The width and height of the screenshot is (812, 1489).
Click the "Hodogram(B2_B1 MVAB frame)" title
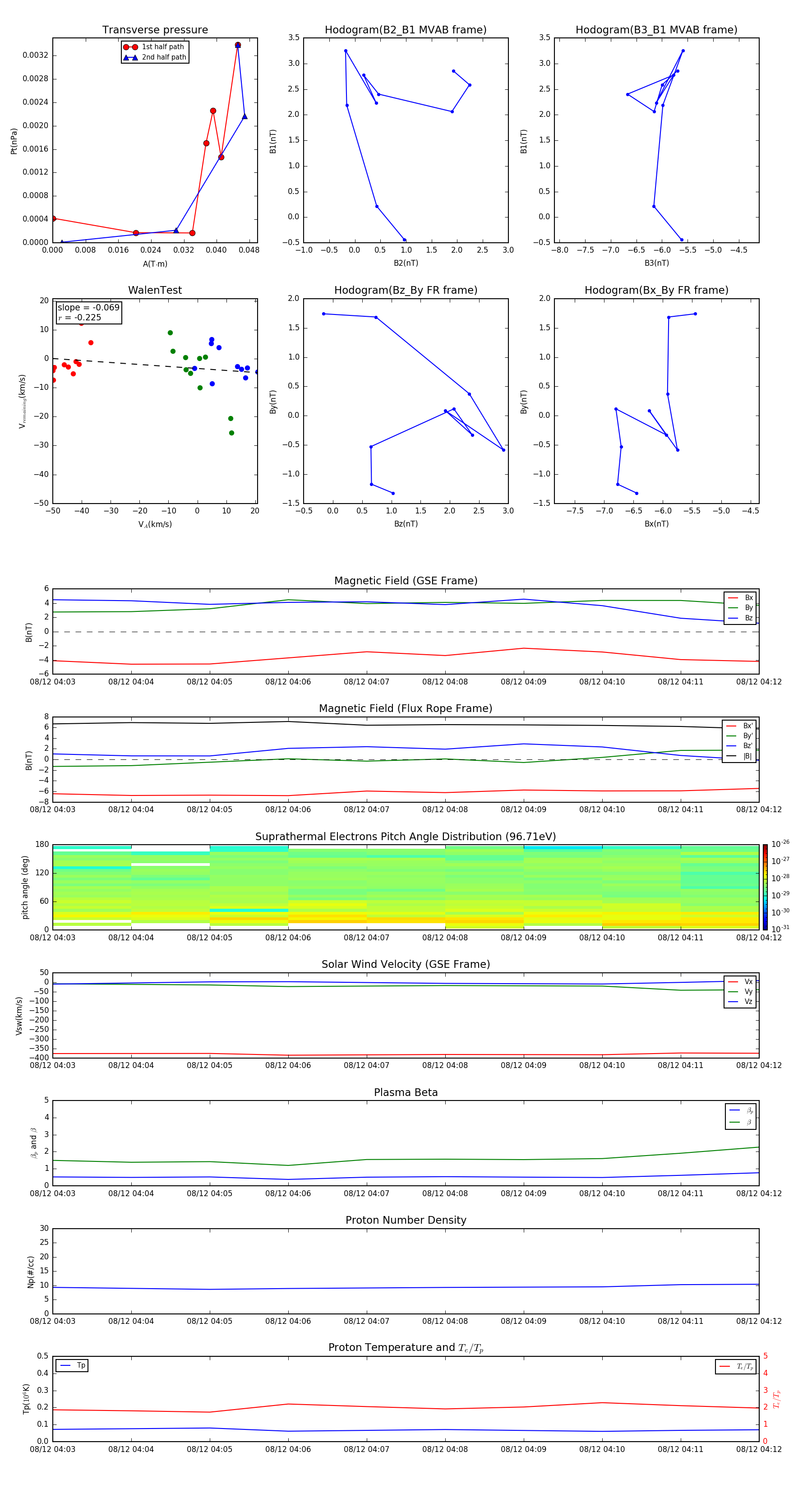406,29
